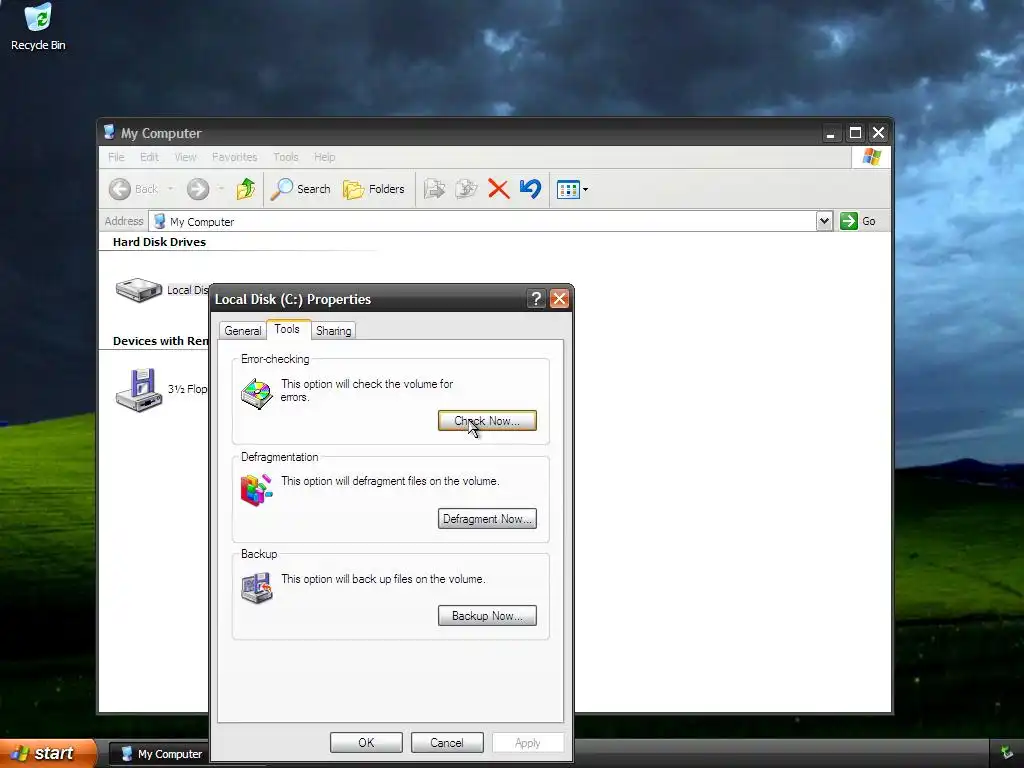
Task: Switch to the General tab
Action: tap(243, 330)
